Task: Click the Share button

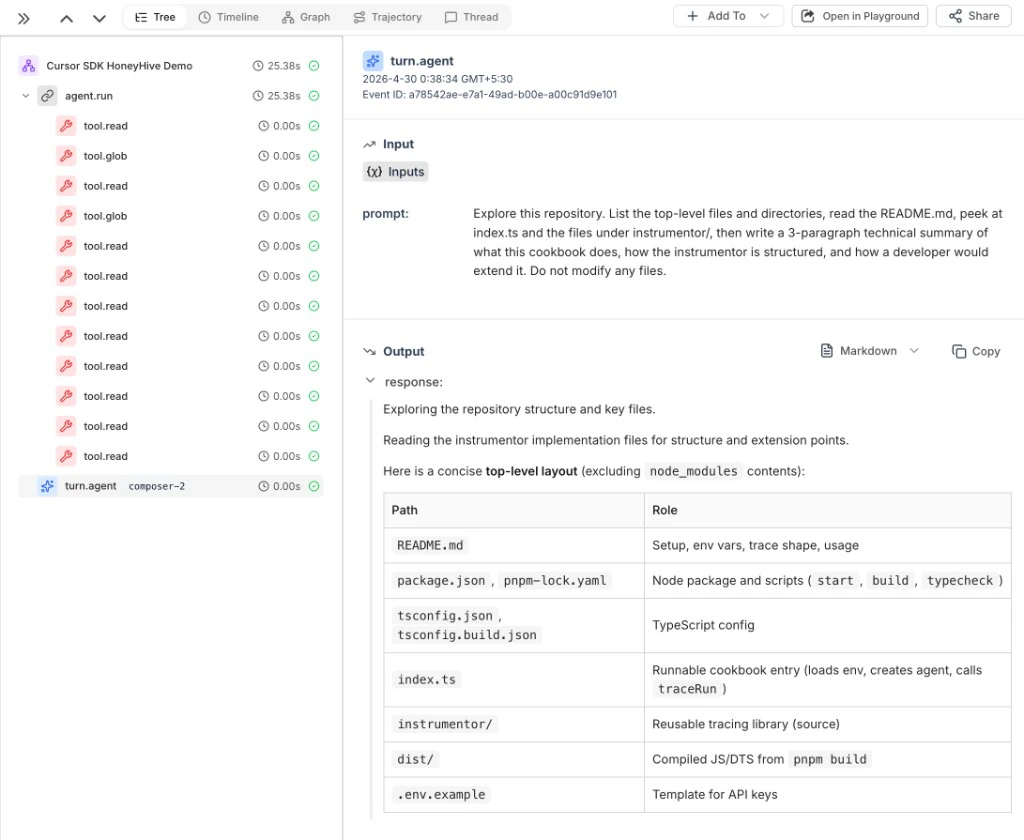Action: [974, 16]
